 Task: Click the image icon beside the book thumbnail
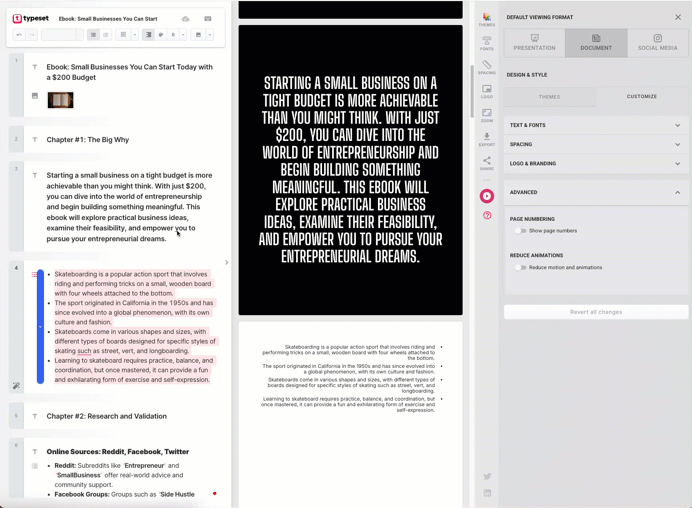pyautogui.click(x=35, y=96)
